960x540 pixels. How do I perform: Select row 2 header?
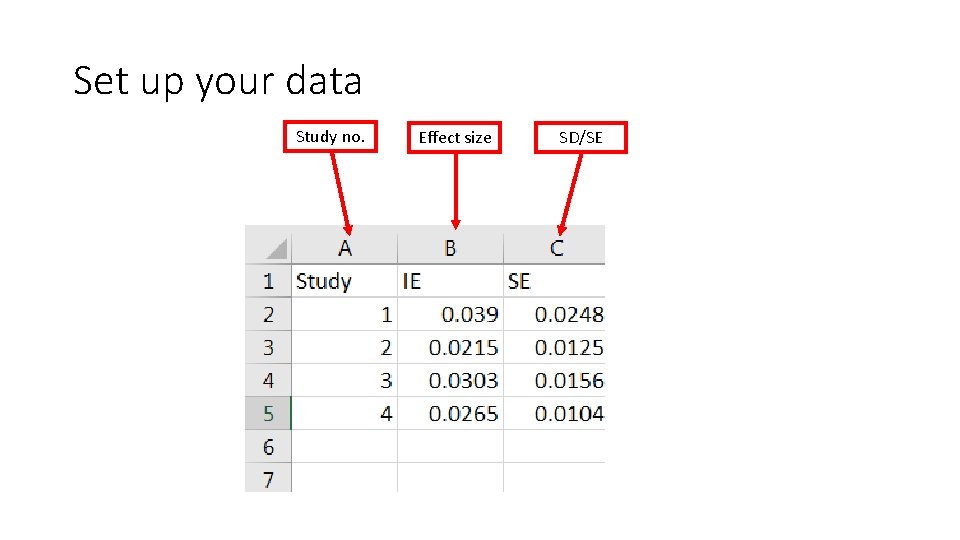[268, 314]
